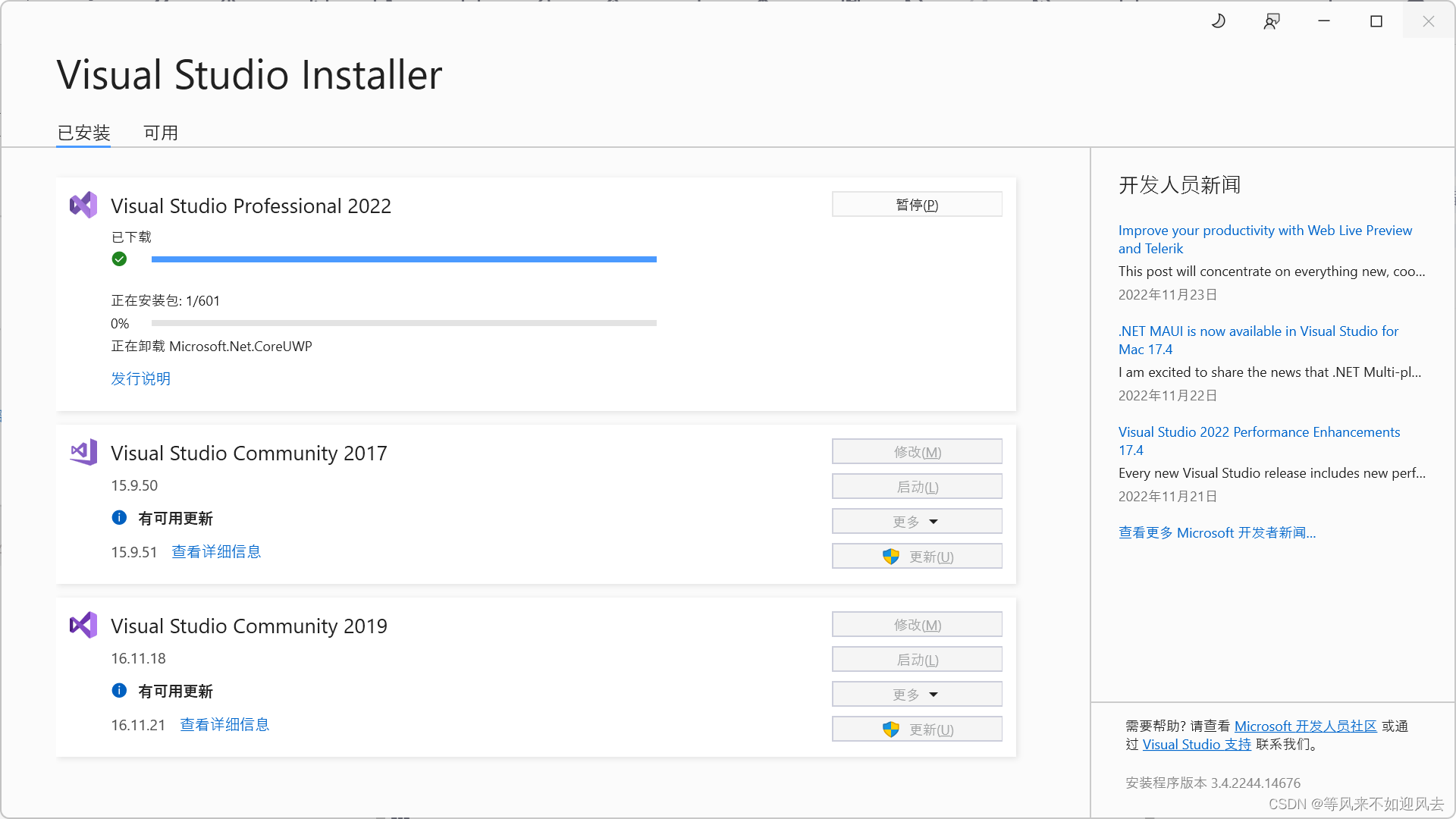This screenshot has width=1456, height=819.
Task: Toggle dark theme moon icon
Action: [1219, 21]
